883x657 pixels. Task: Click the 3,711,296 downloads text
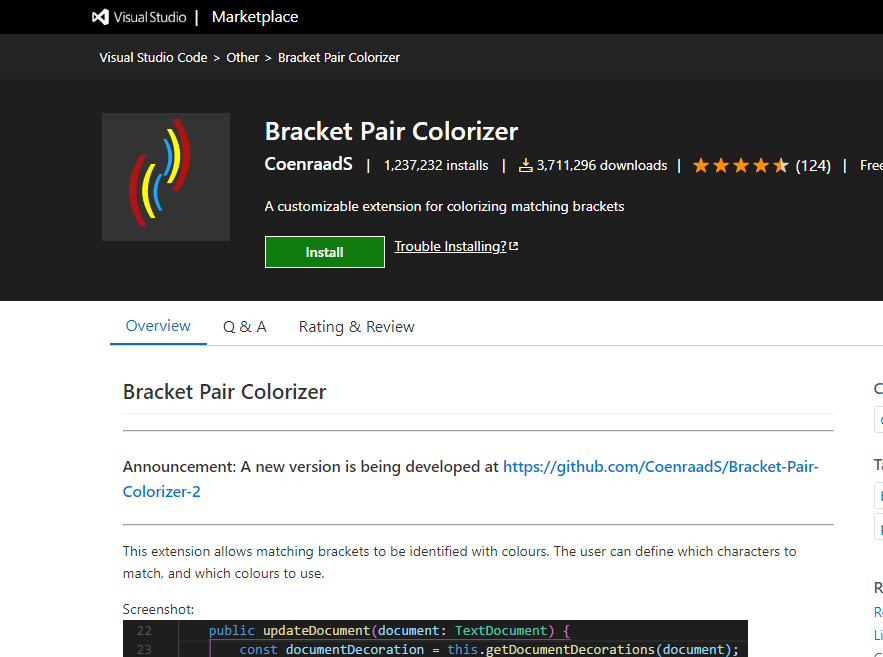[x=601, y=166]
